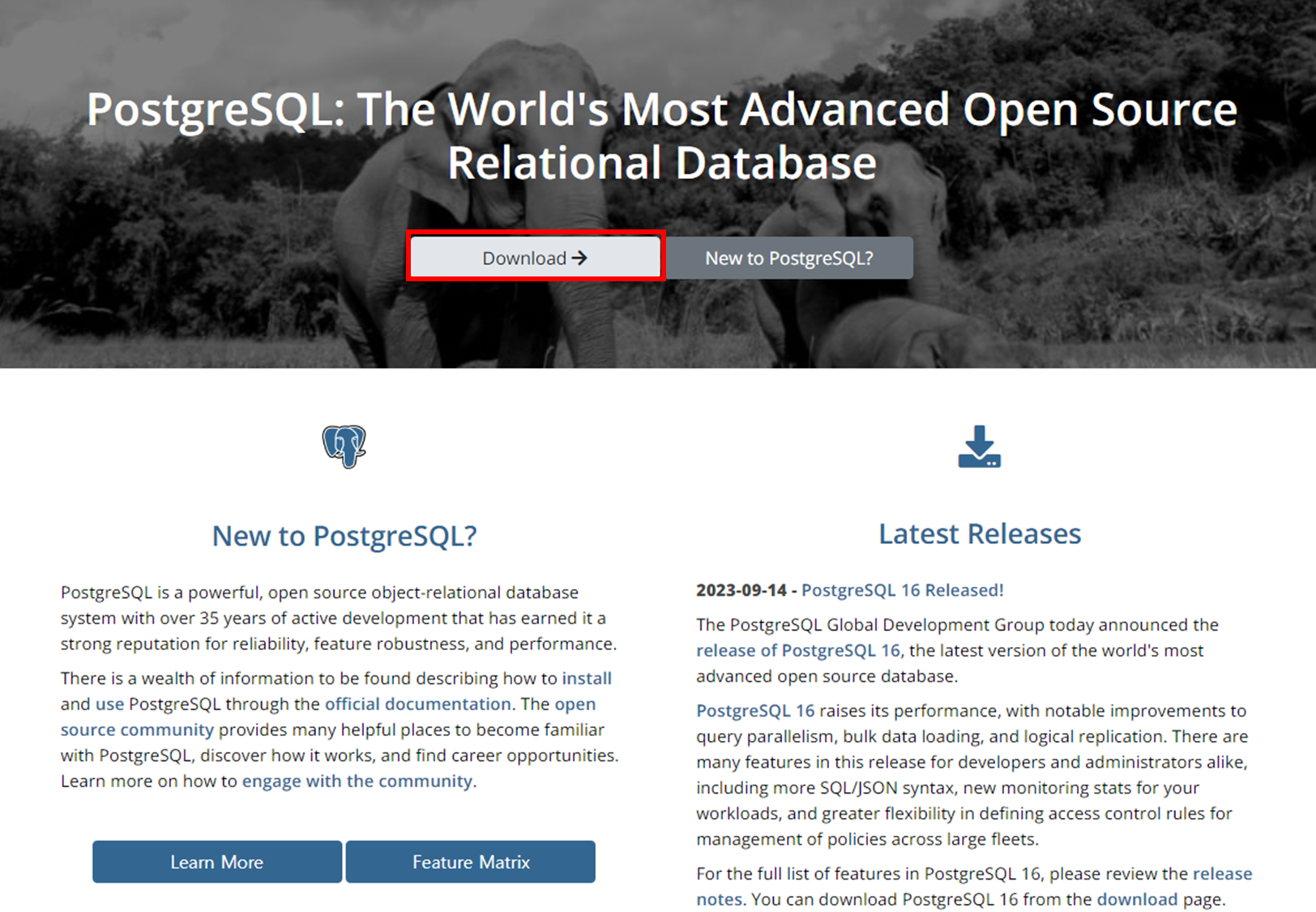Follow the 'install' link in the paragraph

[x=587, y=678]
